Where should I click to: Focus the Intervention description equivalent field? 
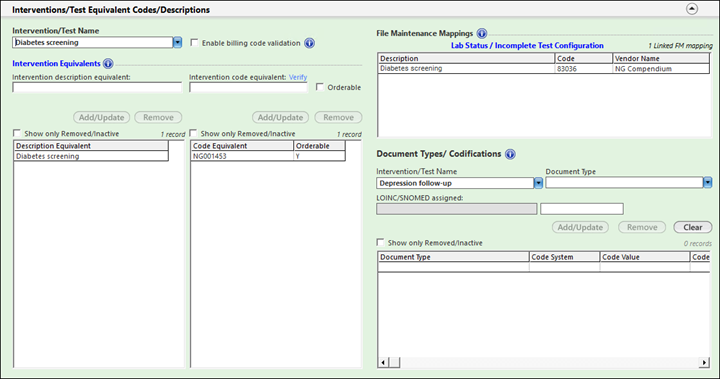click(x=97, y=87)
